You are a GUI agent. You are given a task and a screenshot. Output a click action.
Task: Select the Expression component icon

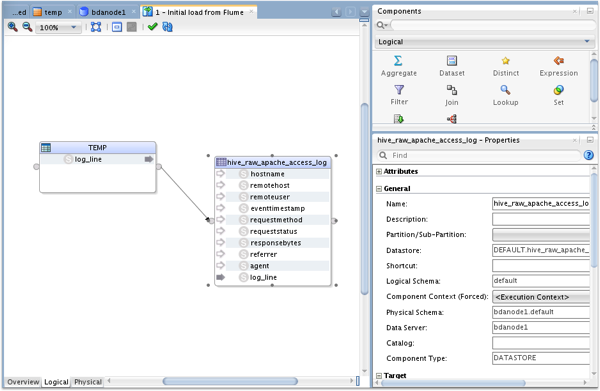click(x=559, y=60)
